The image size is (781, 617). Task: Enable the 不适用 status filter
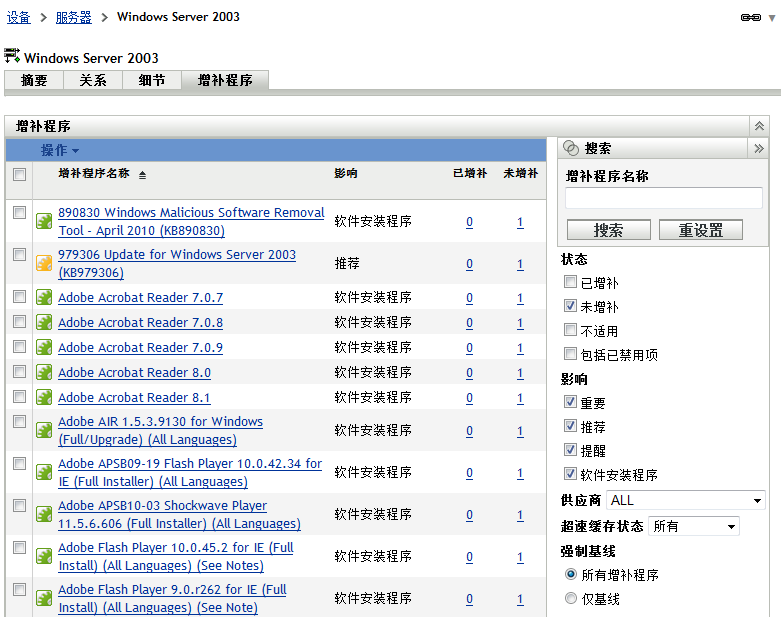coord(570,330)
